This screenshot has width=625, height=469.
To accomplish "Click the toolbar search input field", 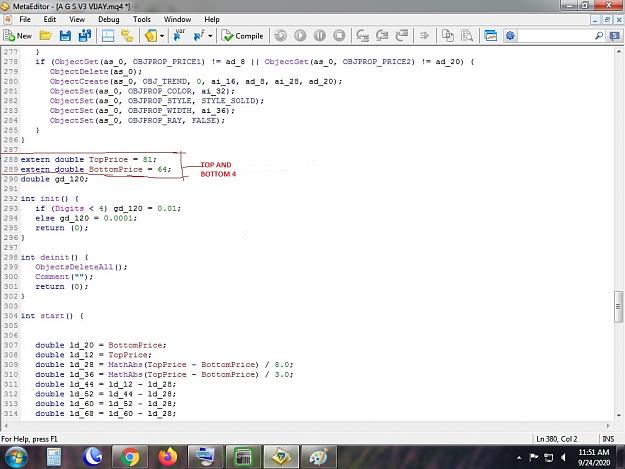I will point(556,36).
